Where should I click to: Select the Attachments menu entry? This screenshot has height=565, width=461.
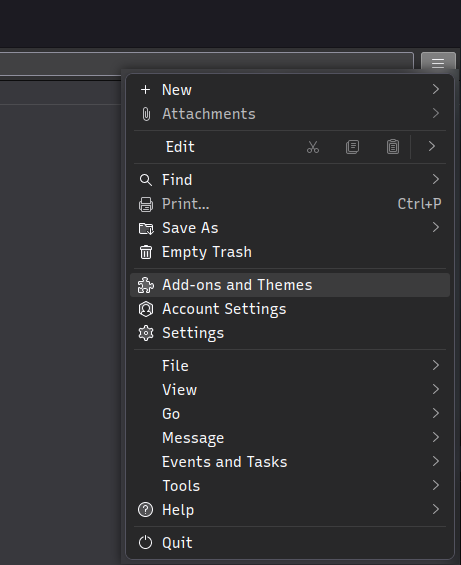(x=290, y=114)
